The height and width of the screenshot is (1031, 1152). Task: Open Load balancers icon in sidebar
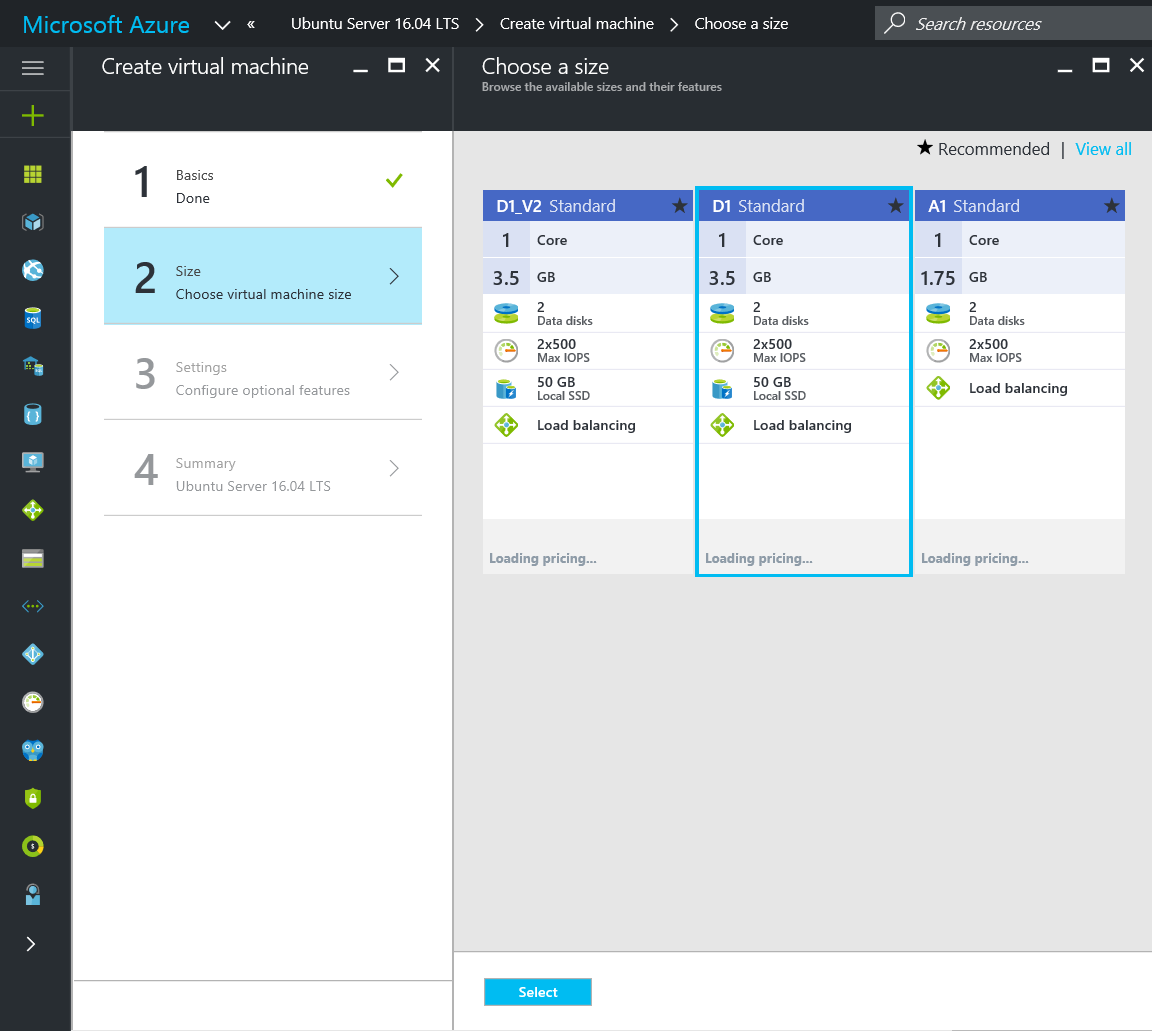click(32, 510)
